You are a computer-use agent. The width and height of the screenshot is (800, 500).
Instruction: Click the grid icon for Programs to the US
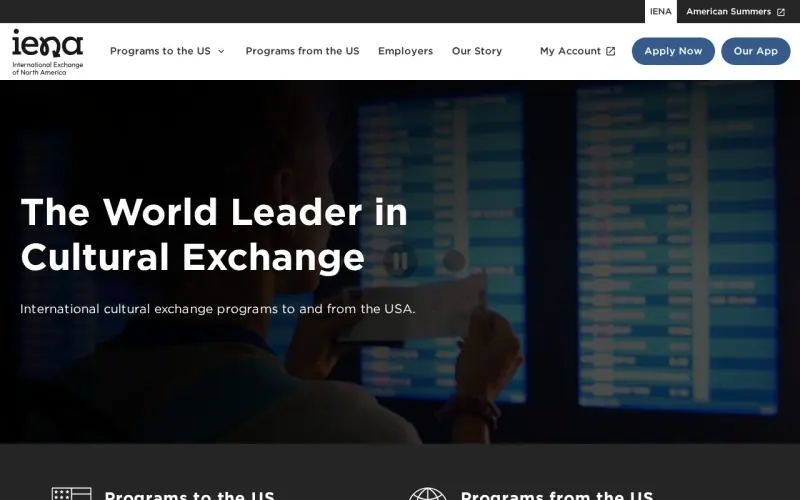point(71,494)
